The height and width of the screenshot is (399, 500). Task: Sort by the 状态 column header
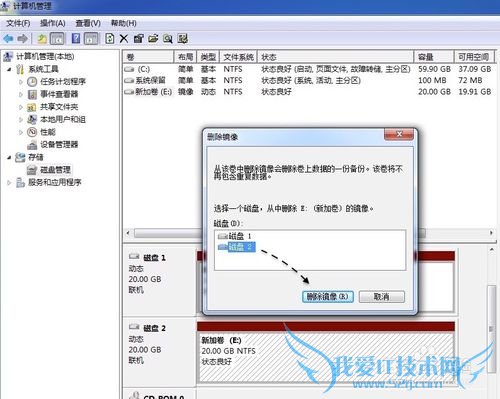tap(336, 57)
